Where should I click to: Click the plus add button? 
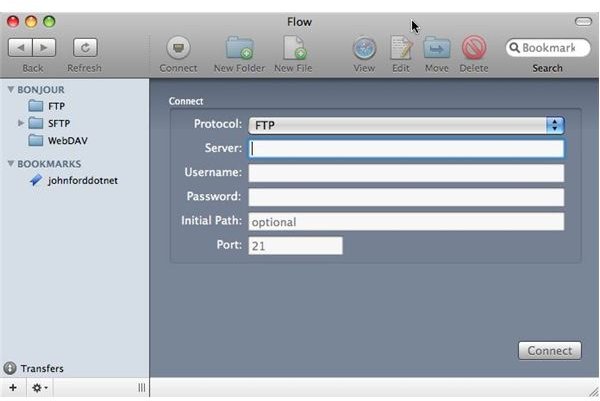pyautogui.click(x=13, y=388)
